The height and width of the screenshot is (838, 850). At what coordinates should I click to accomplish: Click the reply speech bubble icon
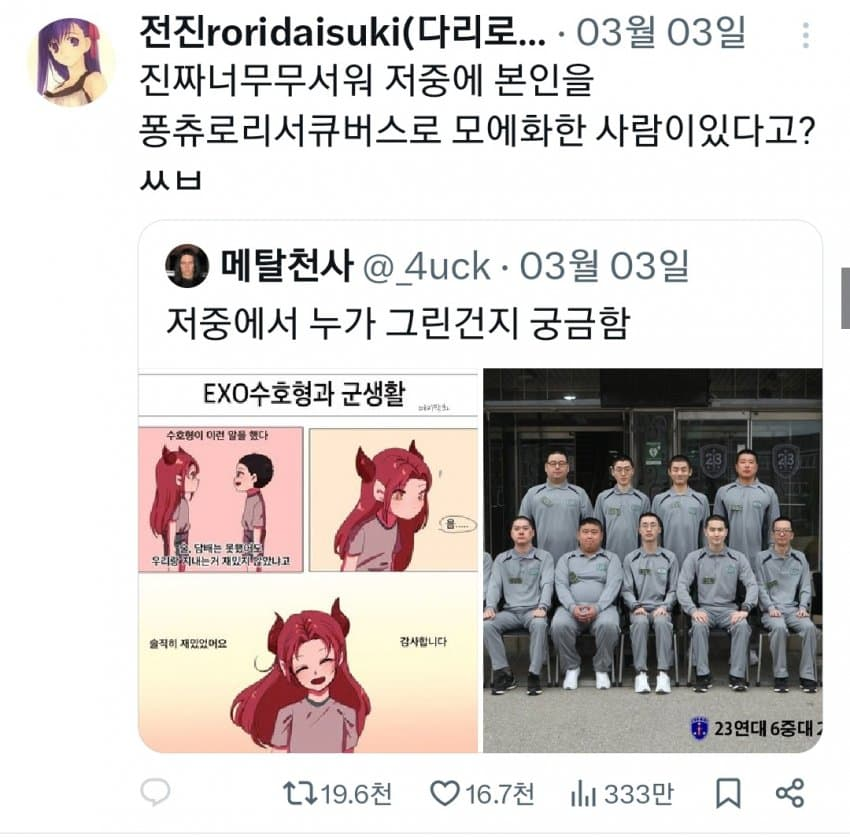(155, 792)
